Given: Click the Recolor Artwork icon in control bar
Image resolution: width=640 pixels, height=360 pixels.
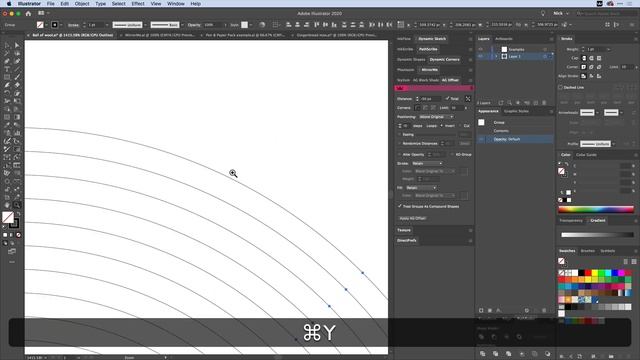Looking at the screenshot, I should tap(262, 25).
